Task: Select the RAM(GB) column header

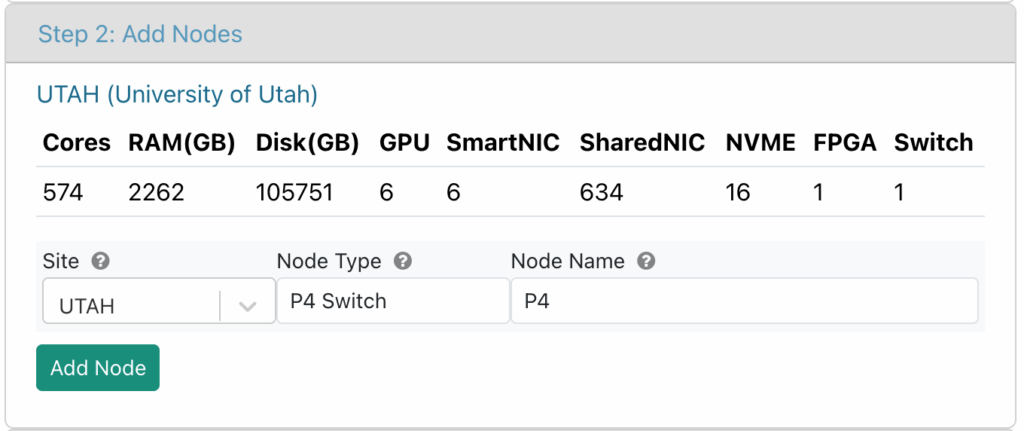Action: tap(182, 142)
